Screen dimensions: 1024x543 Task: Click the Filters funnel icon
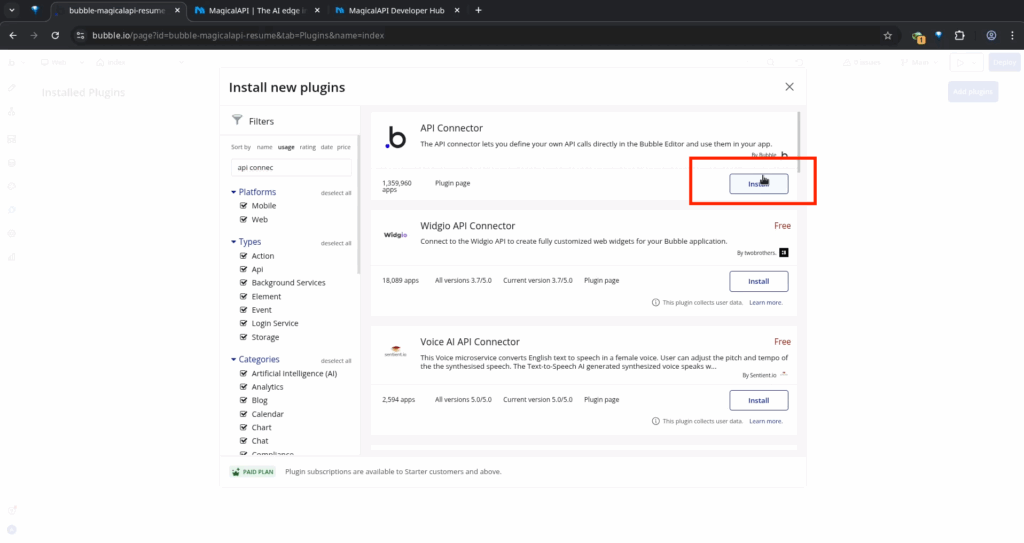(237, 120)
